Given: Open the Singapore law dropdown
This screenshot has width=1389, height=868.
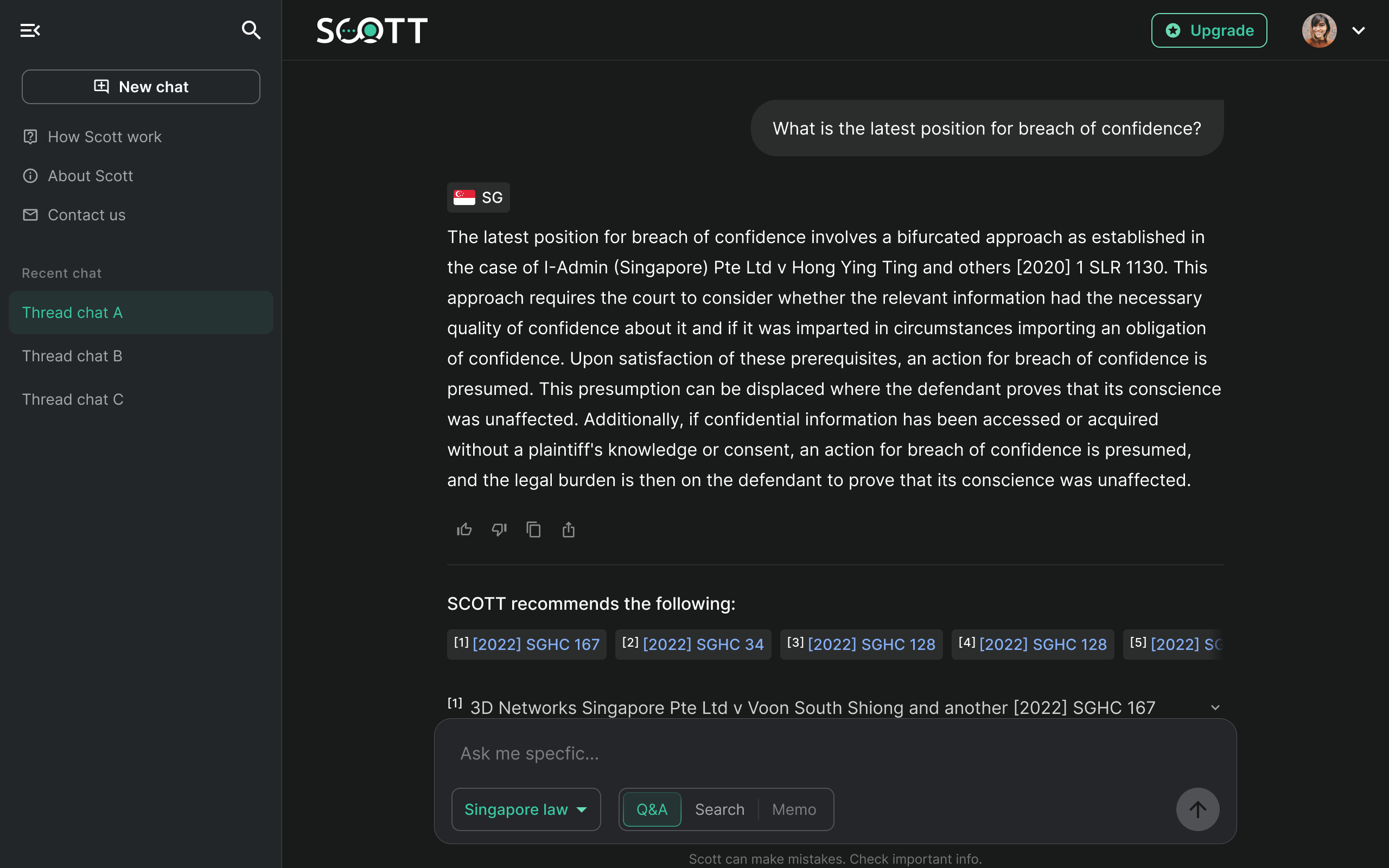Looking at the screenshot, I should tap(526, 809).
